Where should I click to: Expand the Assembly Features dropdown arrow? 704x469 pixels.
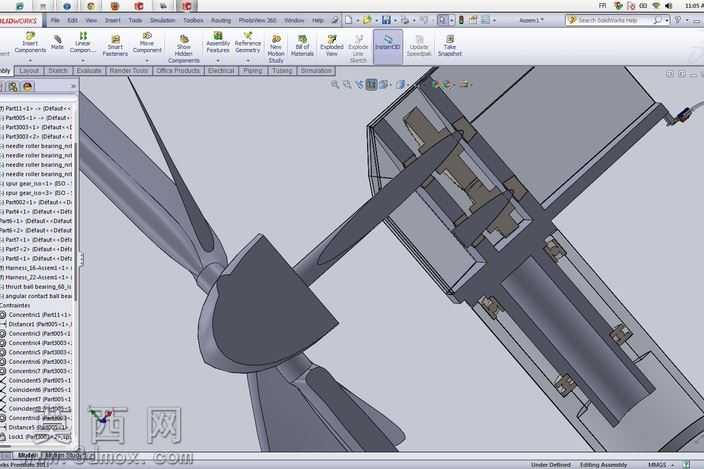click(x=218, y=60)
